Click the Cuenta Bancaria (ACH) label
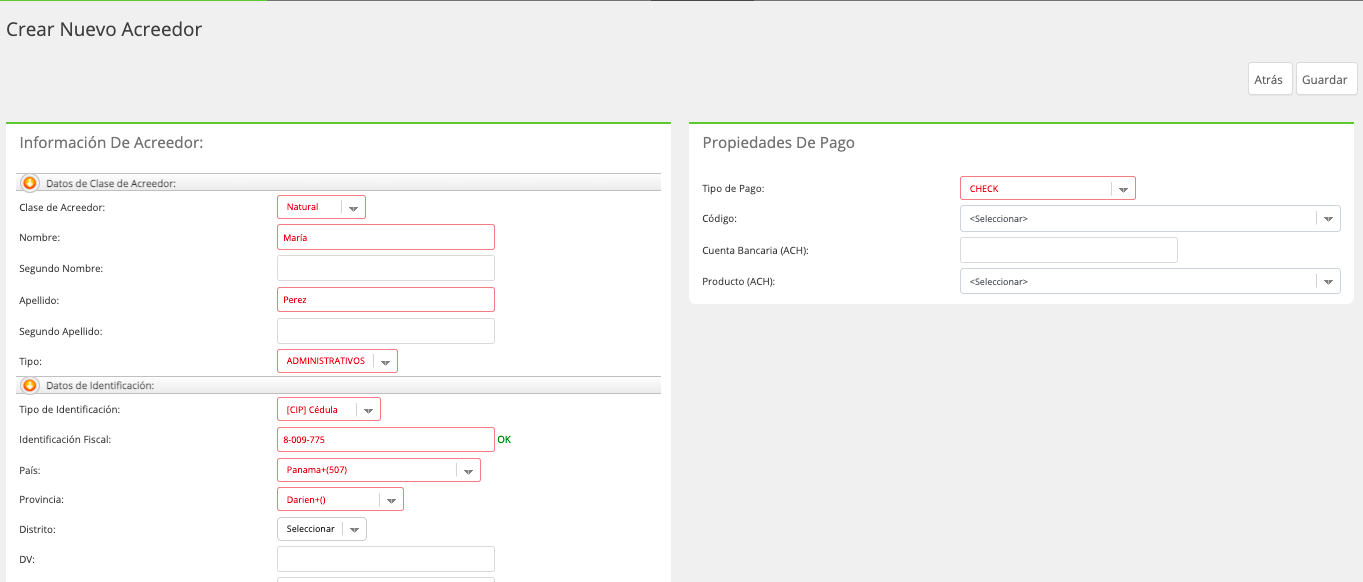 [756, 251]
